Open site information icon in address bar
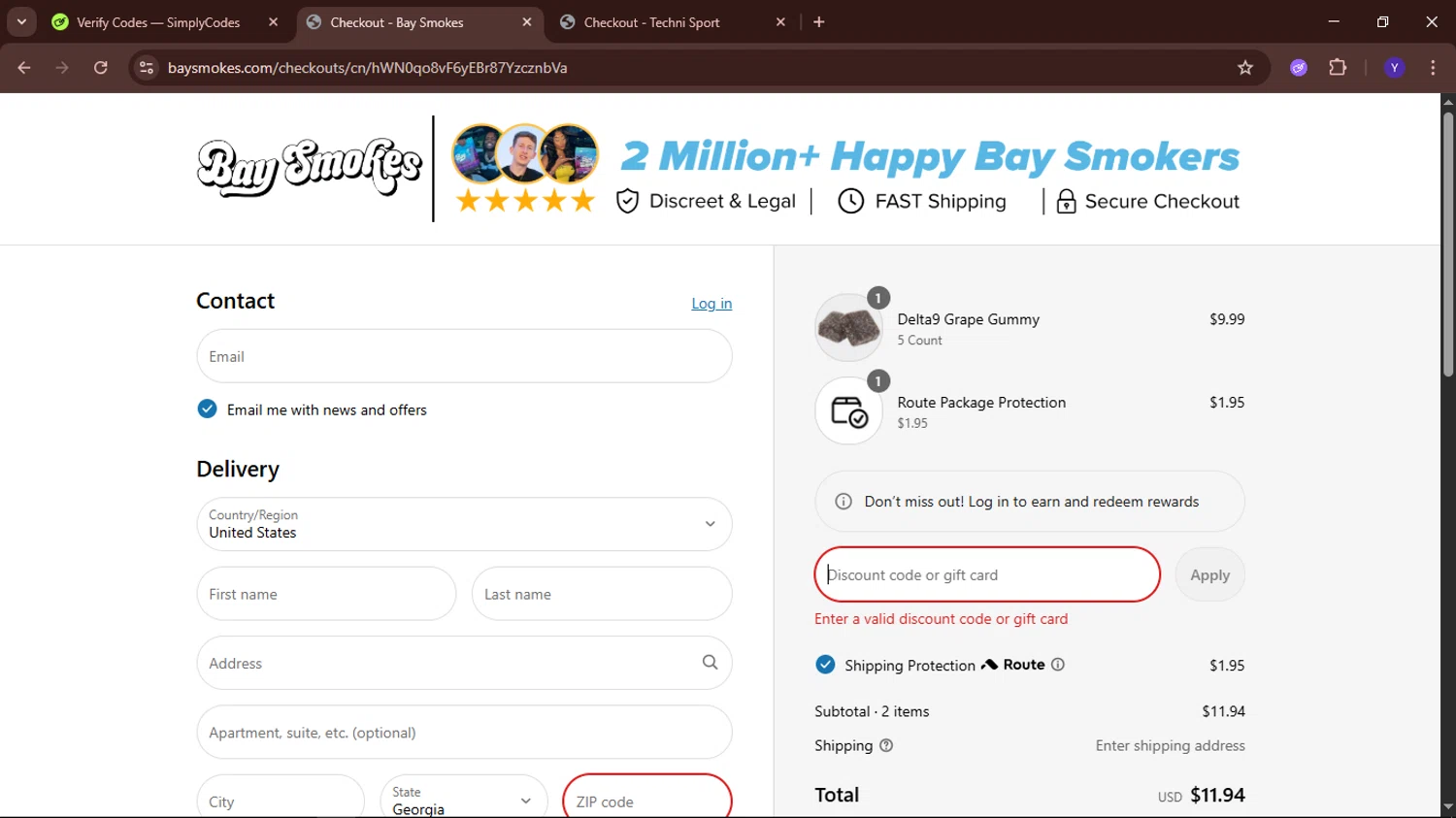Screen dimensions: 1456x818 (147, 68)
